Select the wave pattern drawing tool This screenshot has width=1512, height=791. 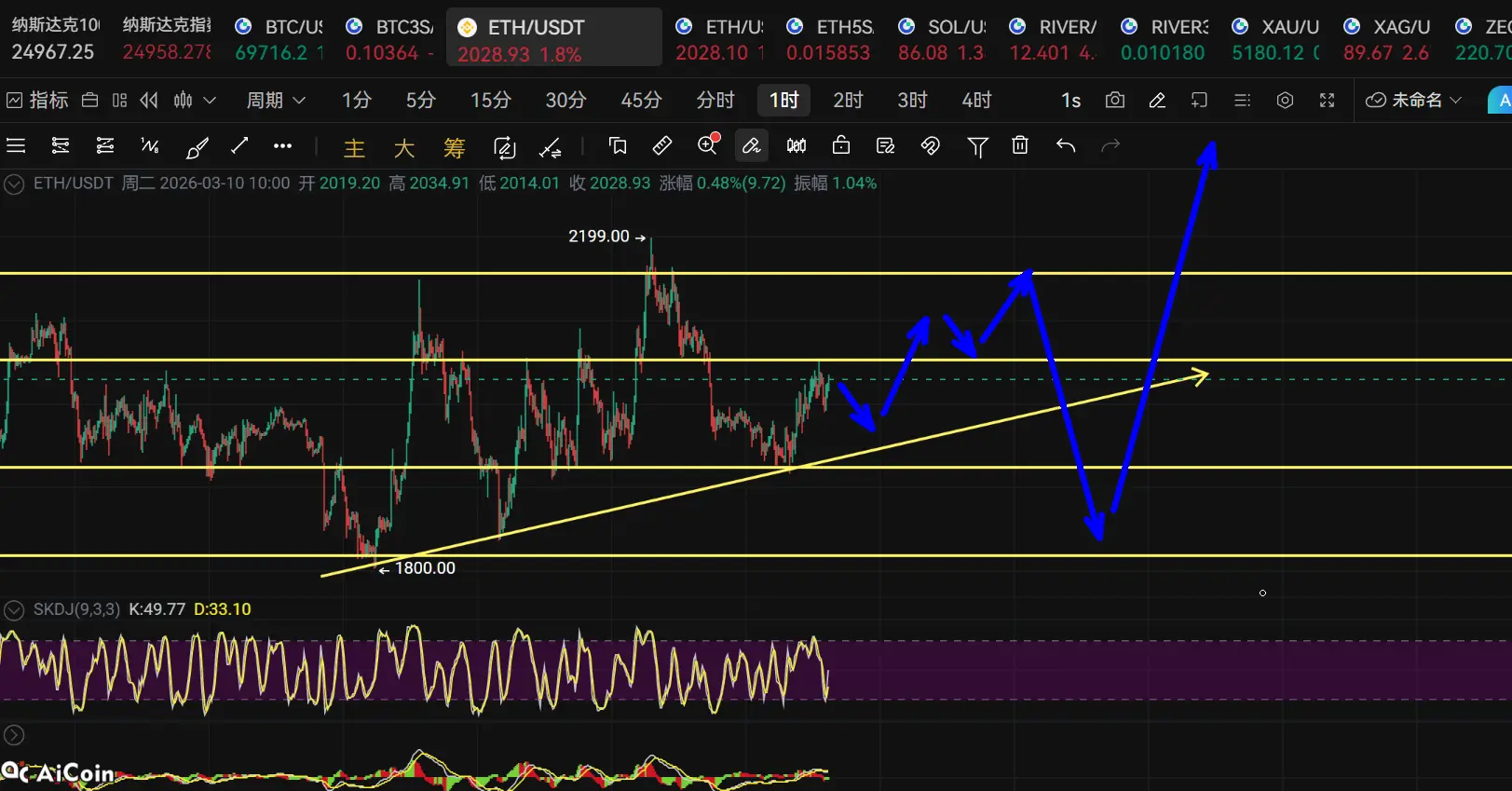click(150, 145)
